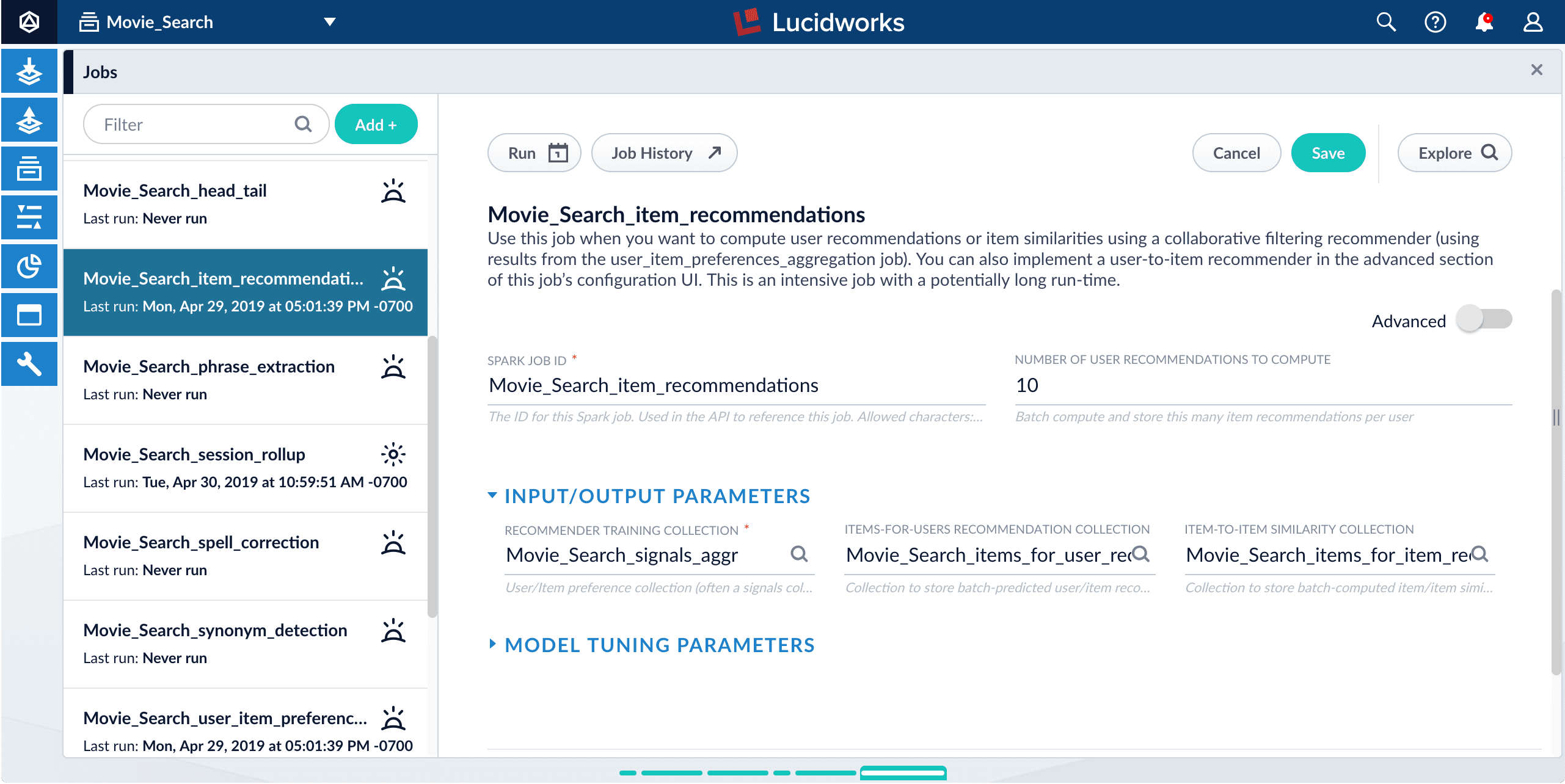Open the Relevance tuning sidebar icon
This screenshot has width=1565, height=784.
(29, 218)
